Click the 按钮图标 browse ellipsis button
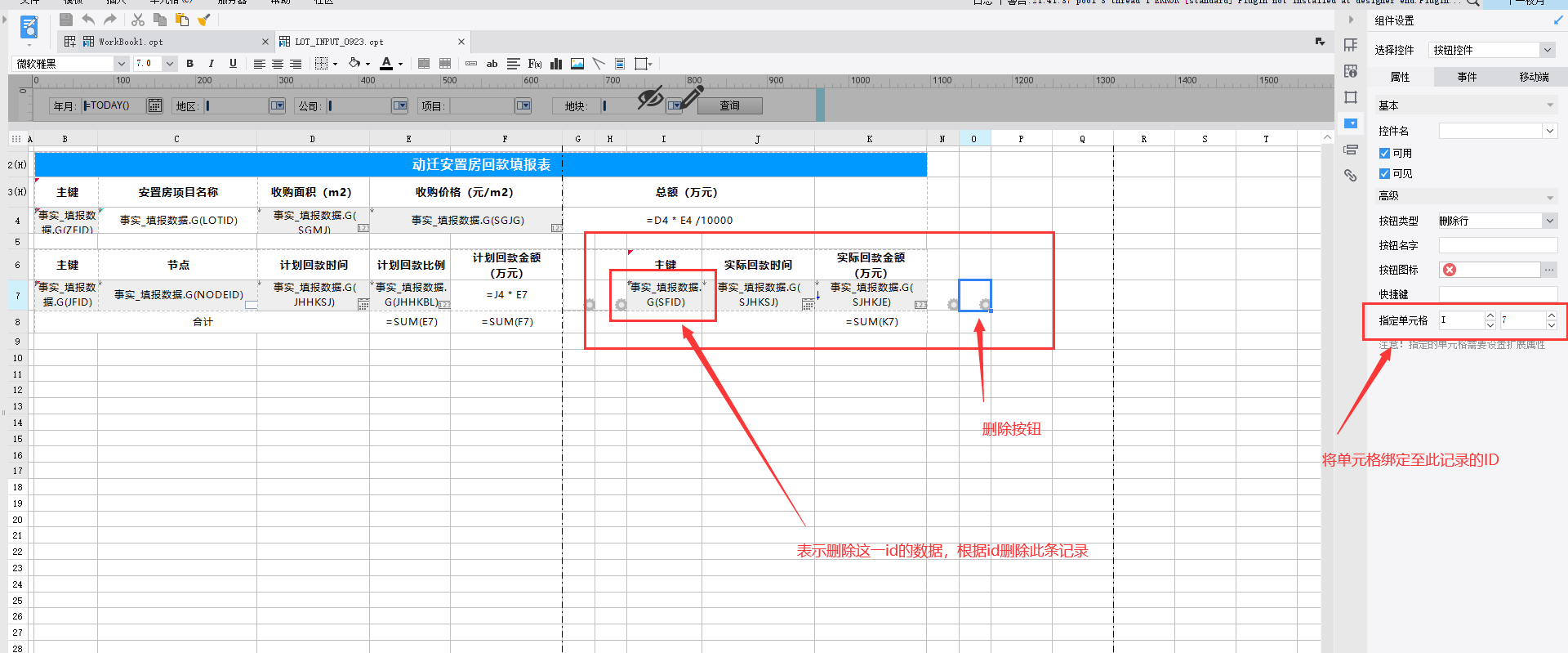 pyautogui.click(x=1549, y=270)
